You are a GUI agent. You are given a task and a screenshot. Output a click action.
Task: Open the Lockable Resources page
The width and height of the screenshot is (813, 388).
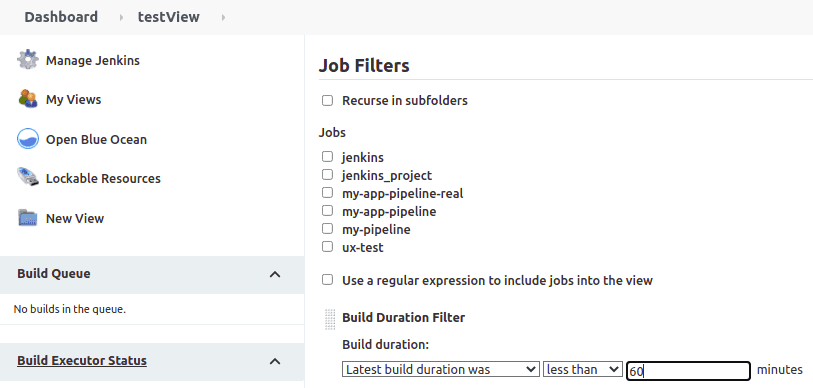103,178
